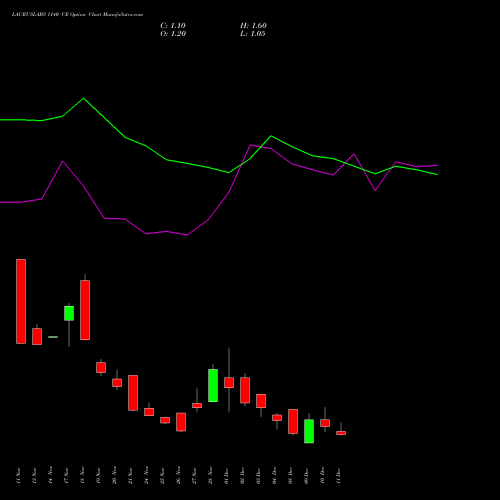Click the '09 Dec' date axis label
Image resolution: width=500 pixels, height=500 pixels.
[306, 476]
